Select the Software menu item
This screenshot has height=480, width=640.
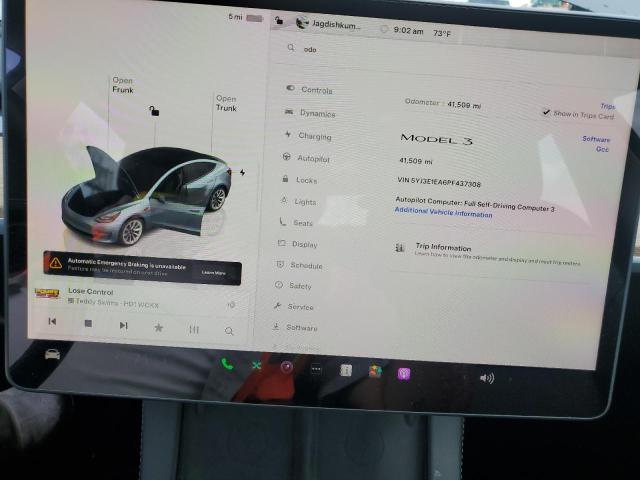(295, 327)
